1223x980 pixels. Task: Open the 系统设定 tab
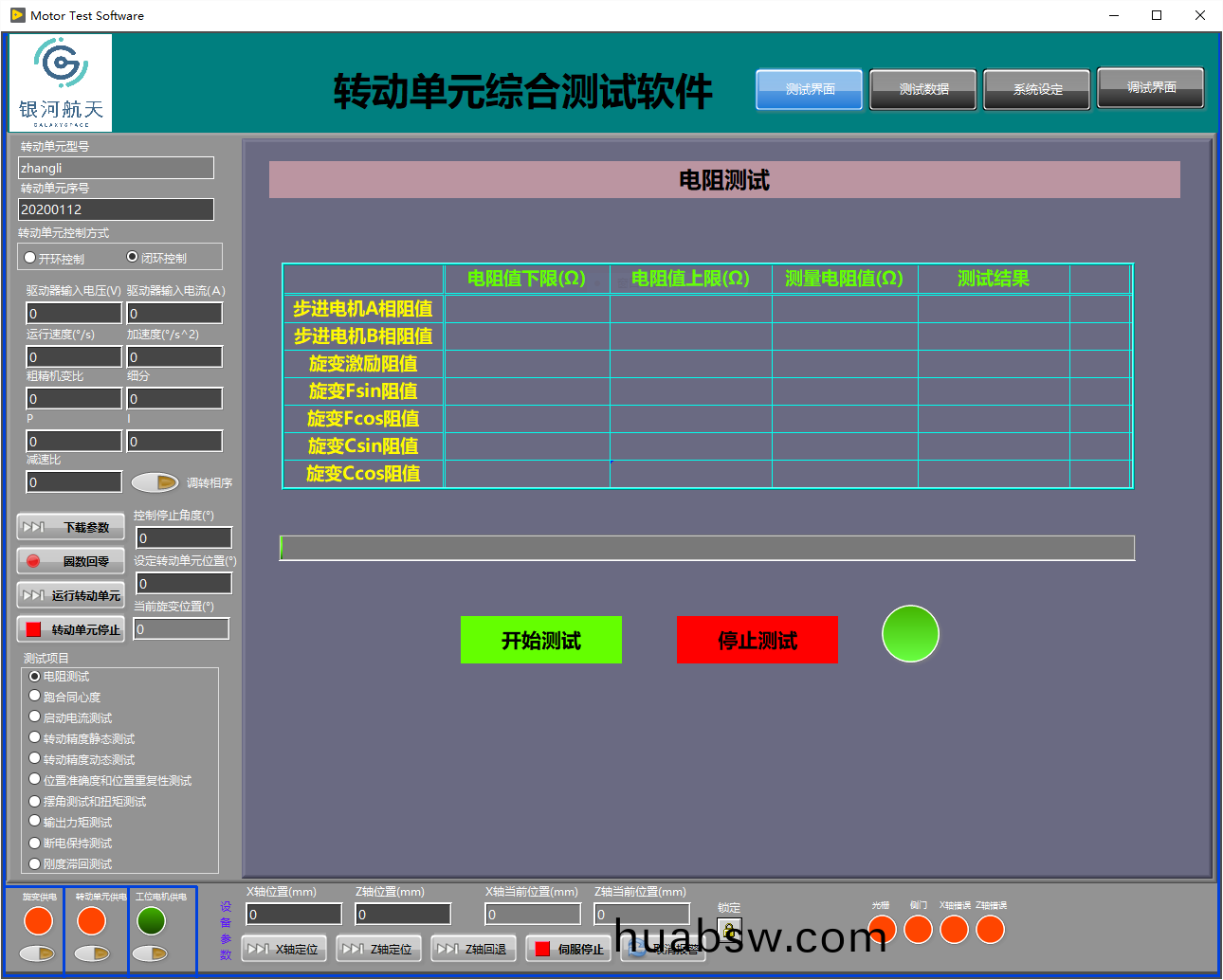pos(1036,89)
